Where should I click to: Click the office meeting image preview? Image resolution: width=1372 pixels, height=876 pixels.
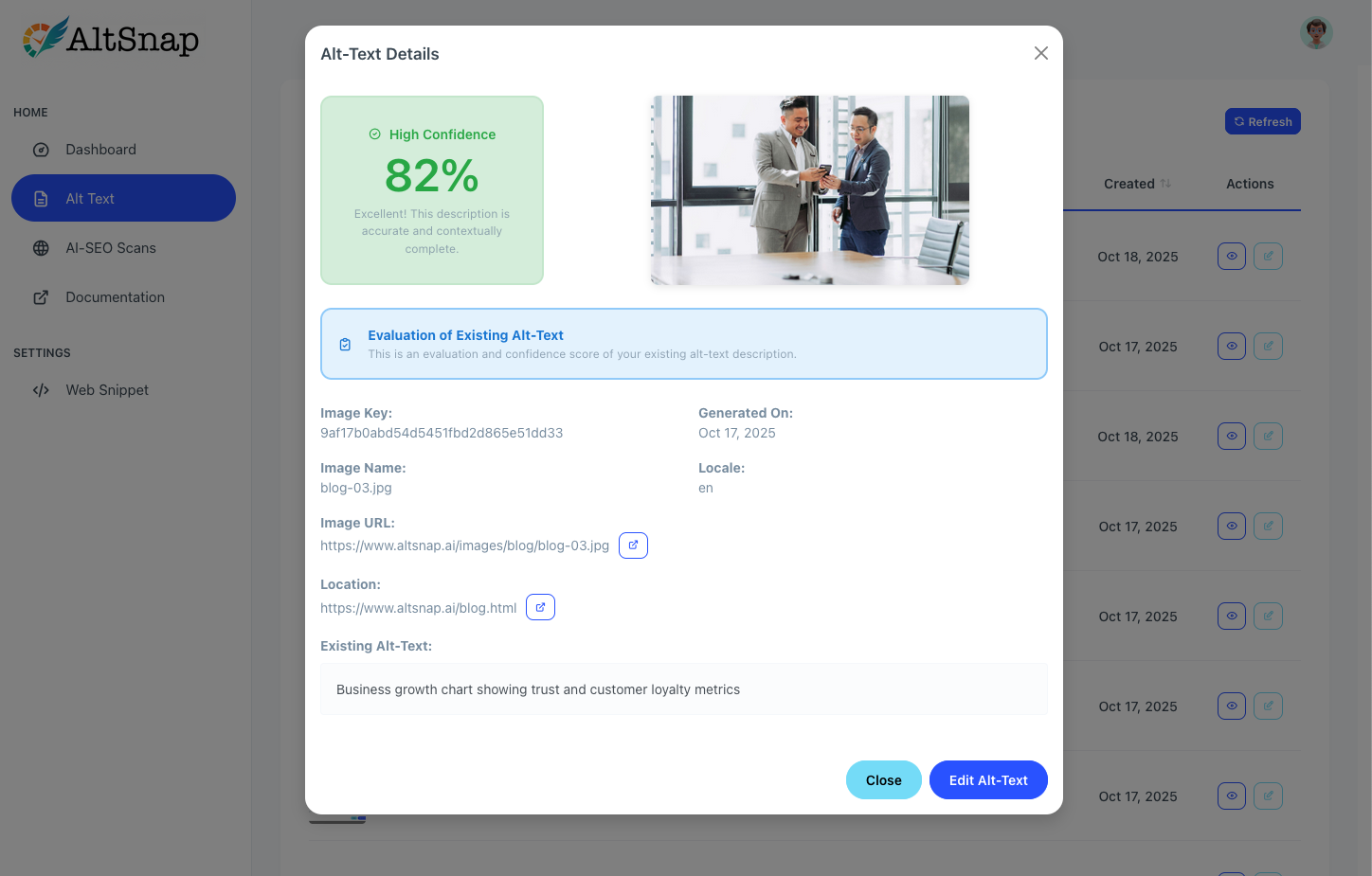pyautogui.click(x=809, y=189)
